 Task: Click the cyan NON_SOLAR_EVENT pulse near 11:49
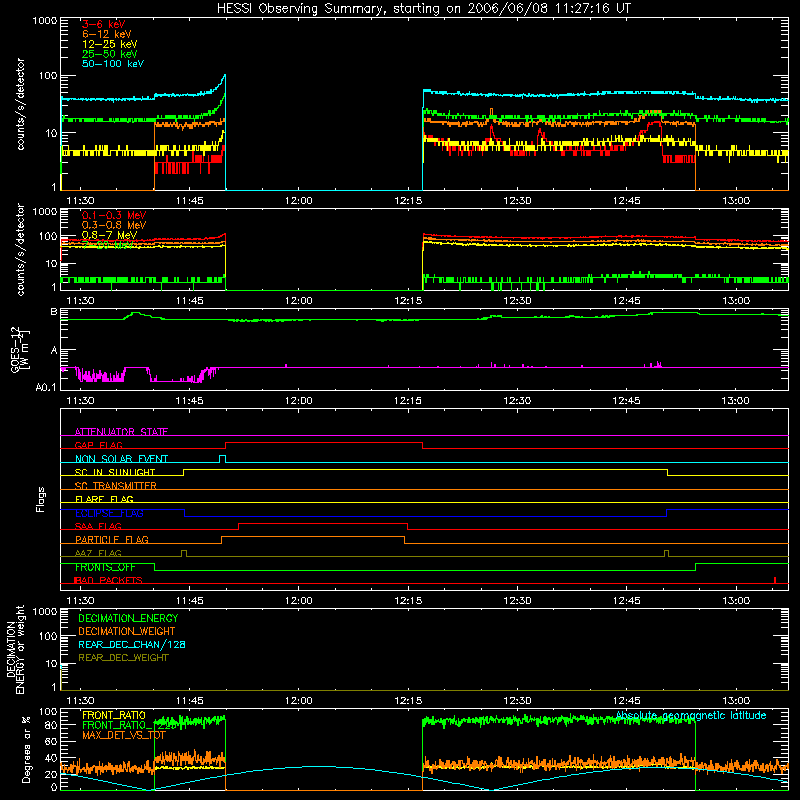pyautogui.click(x=222, y=459)
